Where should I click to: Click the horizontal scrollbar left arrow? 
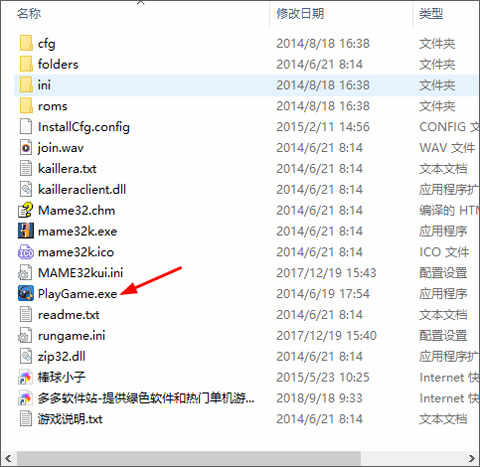(8, 458)
